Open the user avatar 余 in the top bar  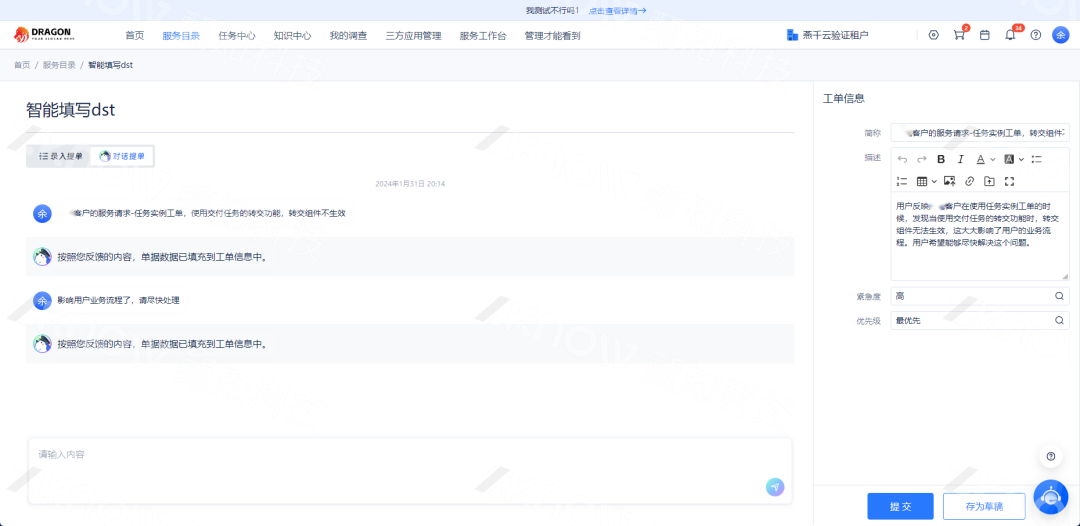1061,35
